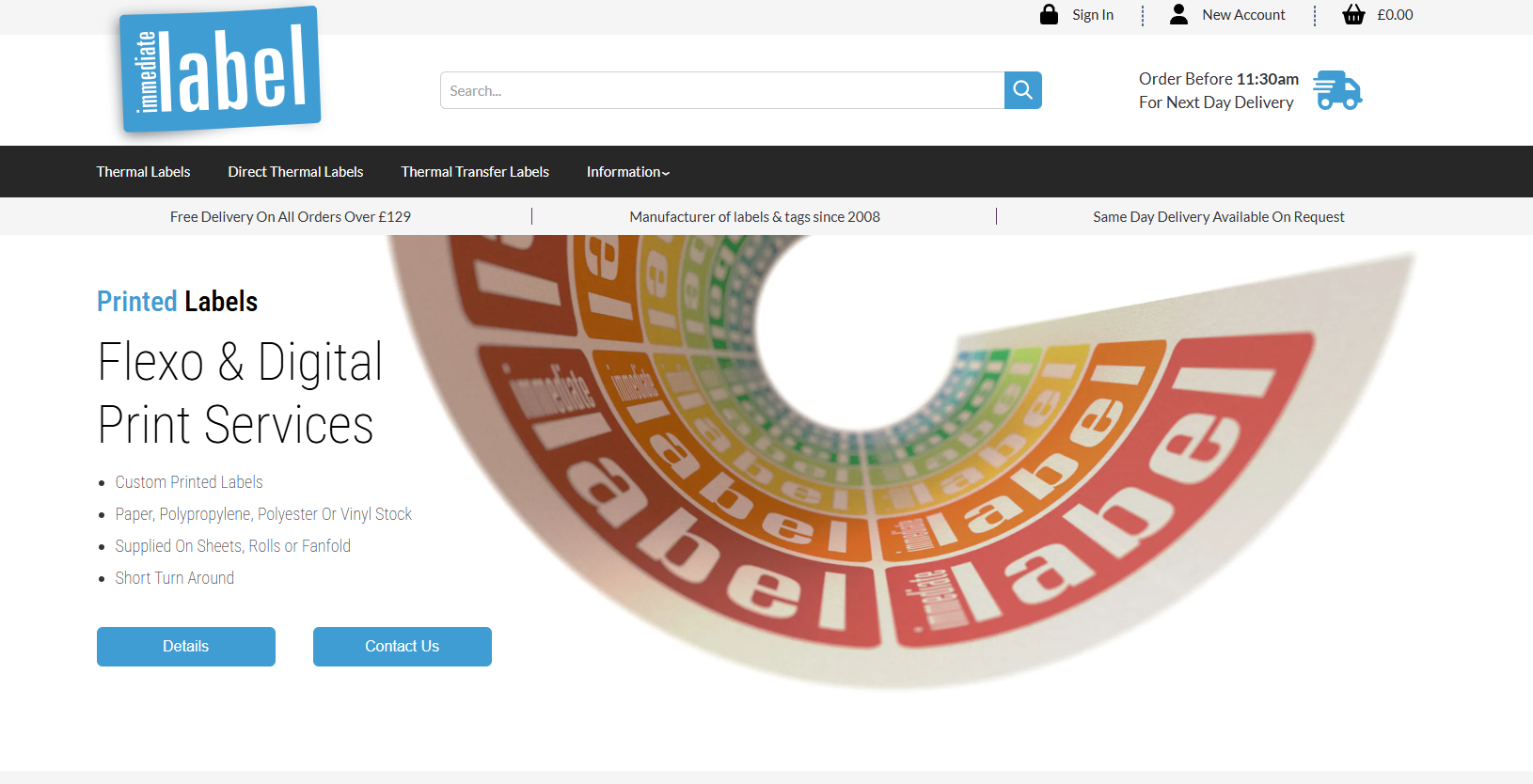Click the magnifying glass search button

coord(1022,90)
